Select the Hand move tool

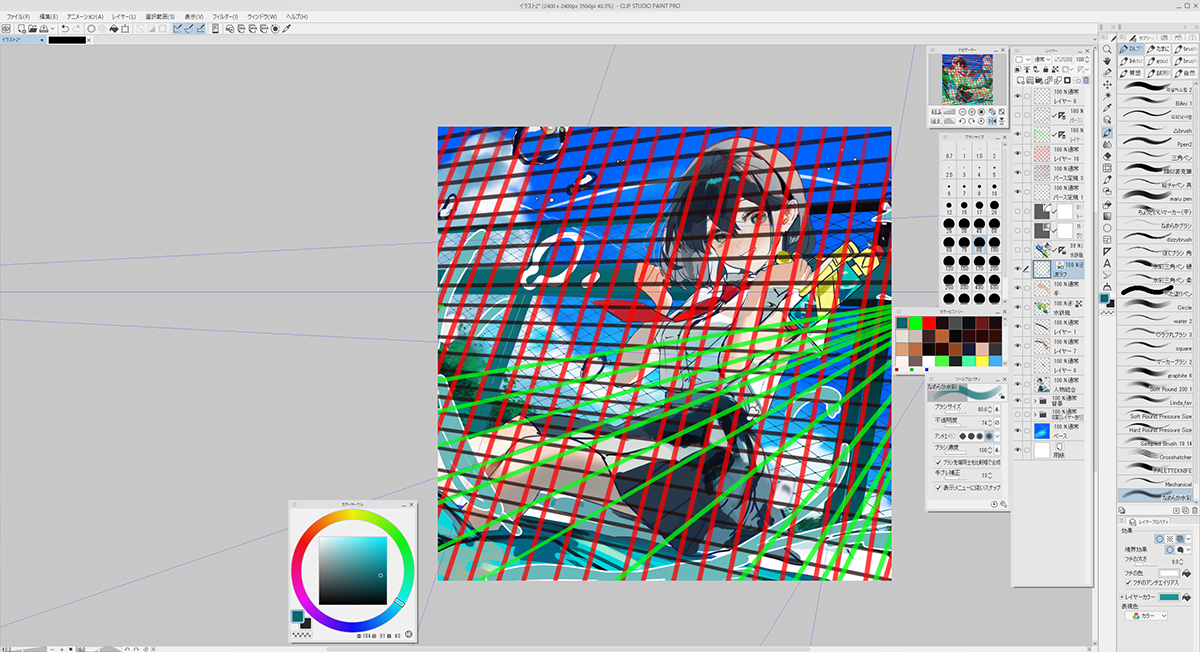pos(1107,62)
